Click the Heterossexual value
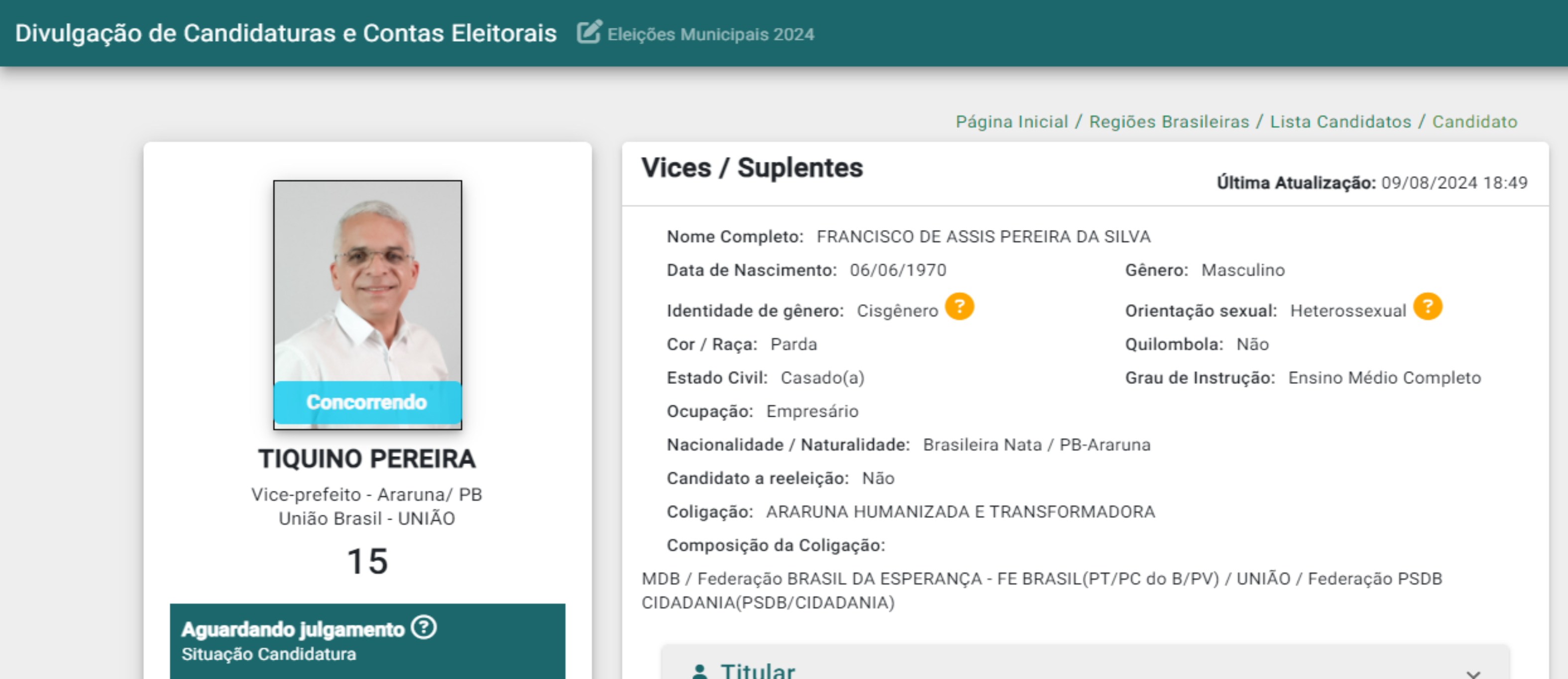The width and height of the screenshot is (1568, 679). (x=1347, y=311)
